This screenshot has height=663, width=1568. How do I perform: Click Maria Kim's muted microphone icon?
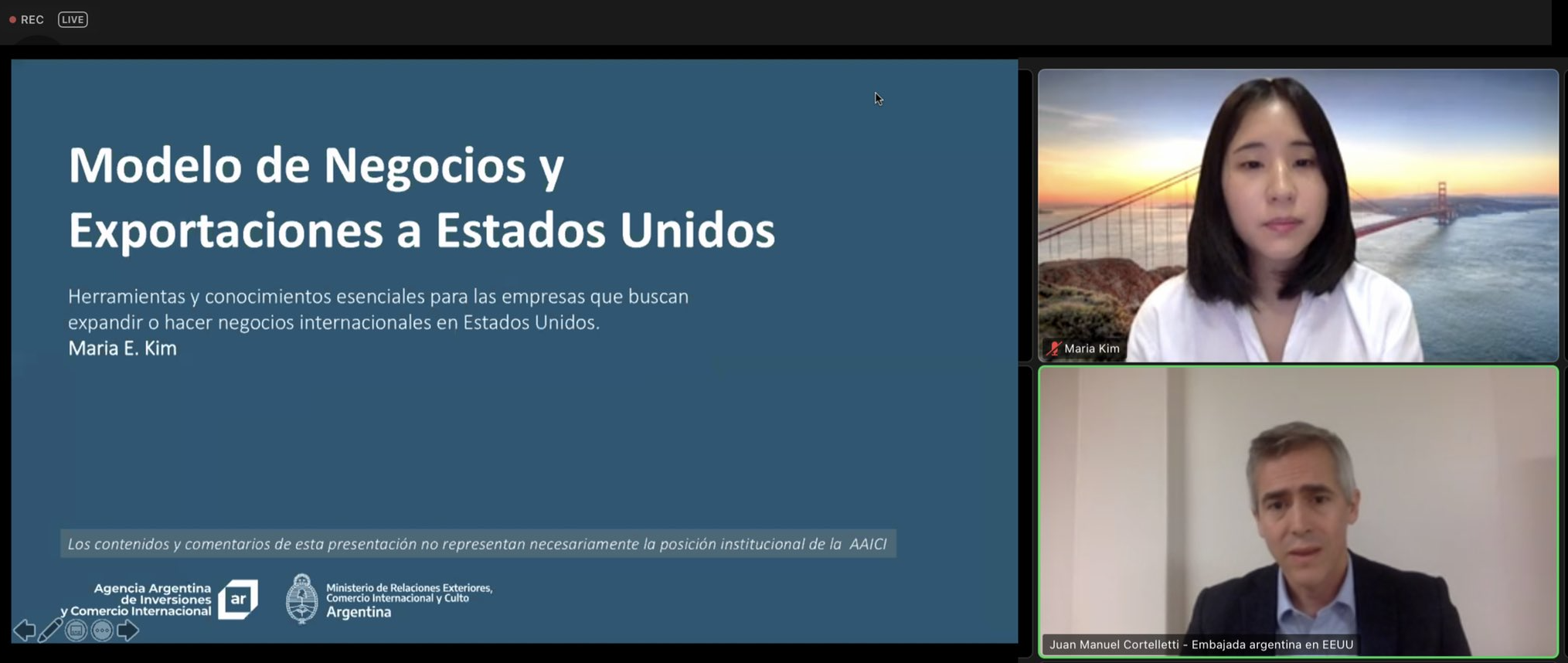tap(1053, 348)
